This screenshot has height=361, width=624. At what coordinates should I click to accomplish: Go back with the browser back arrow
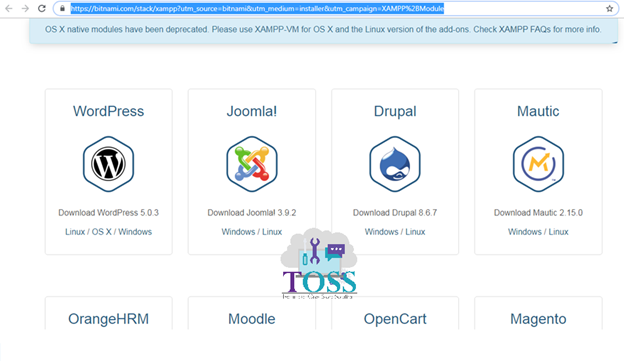click(8, 8)
